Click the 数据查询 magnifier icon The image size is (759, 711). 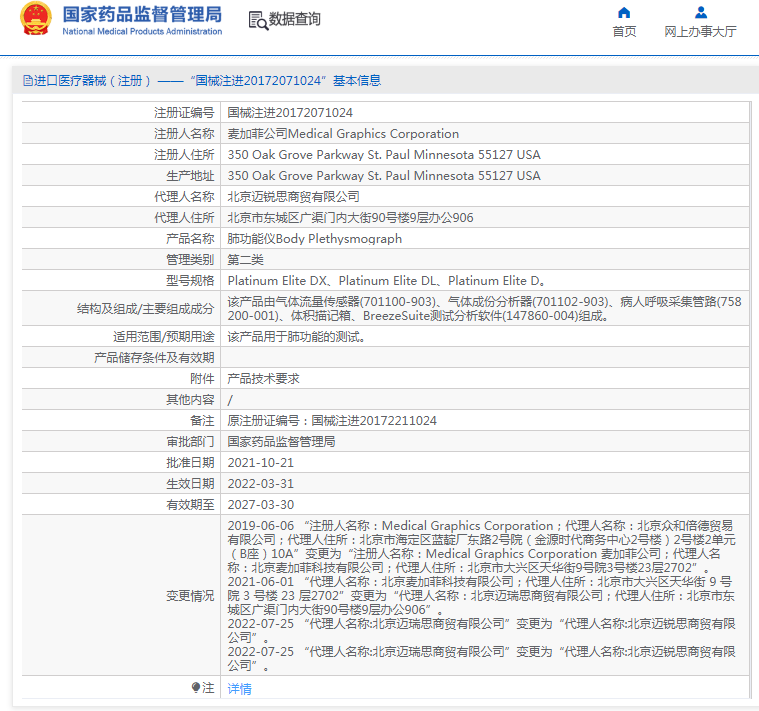pos(257,20)
